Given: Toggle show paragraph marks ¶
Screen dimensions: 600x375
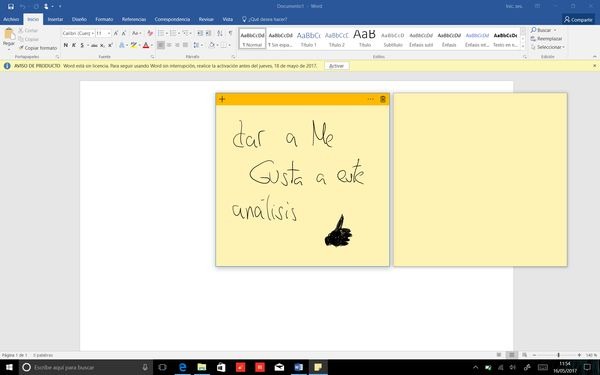Looking at the screenshot, I should coord(230,33).
